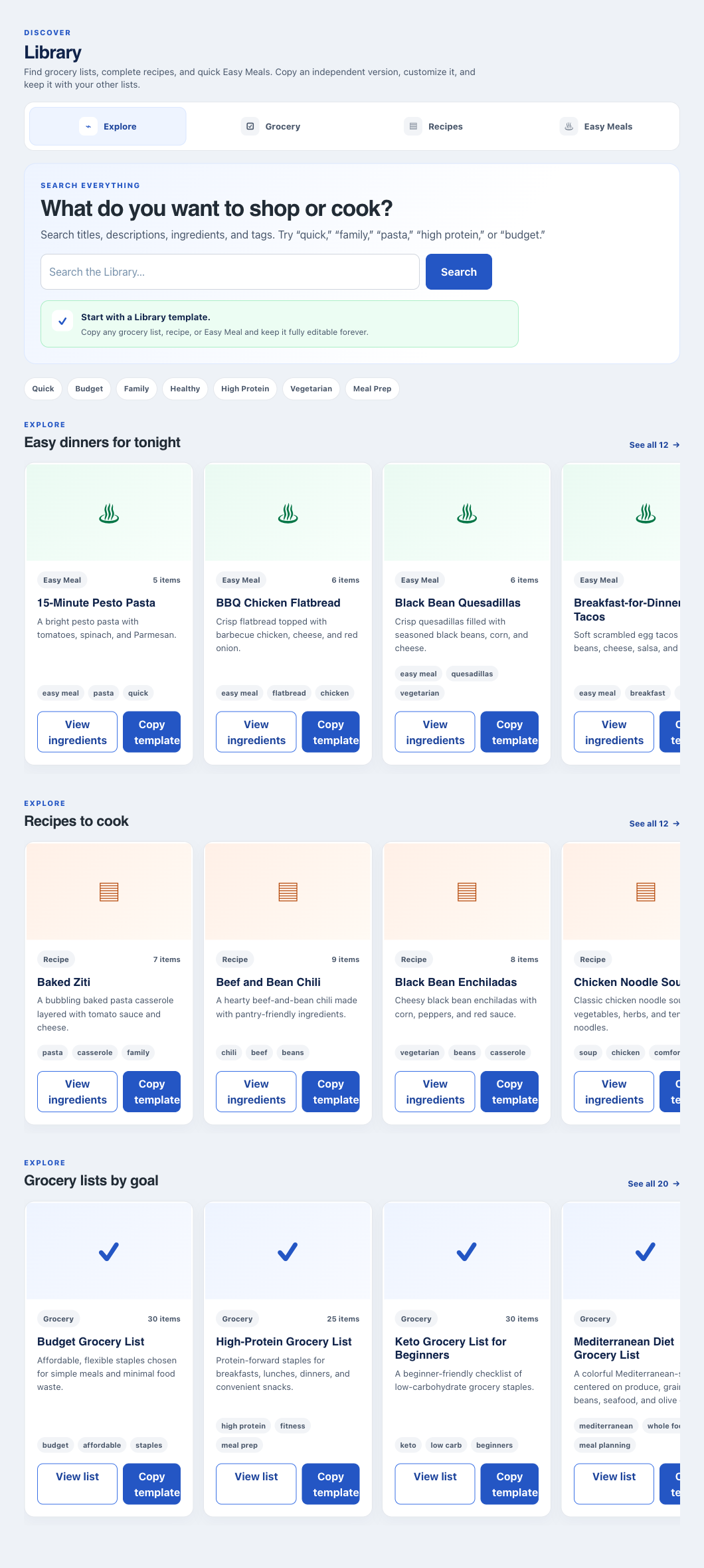Click Black Bean Enchiladas recipe icon
Image resolution: width=704 pixels, height=1568 pixels.
tap(467, 892)
